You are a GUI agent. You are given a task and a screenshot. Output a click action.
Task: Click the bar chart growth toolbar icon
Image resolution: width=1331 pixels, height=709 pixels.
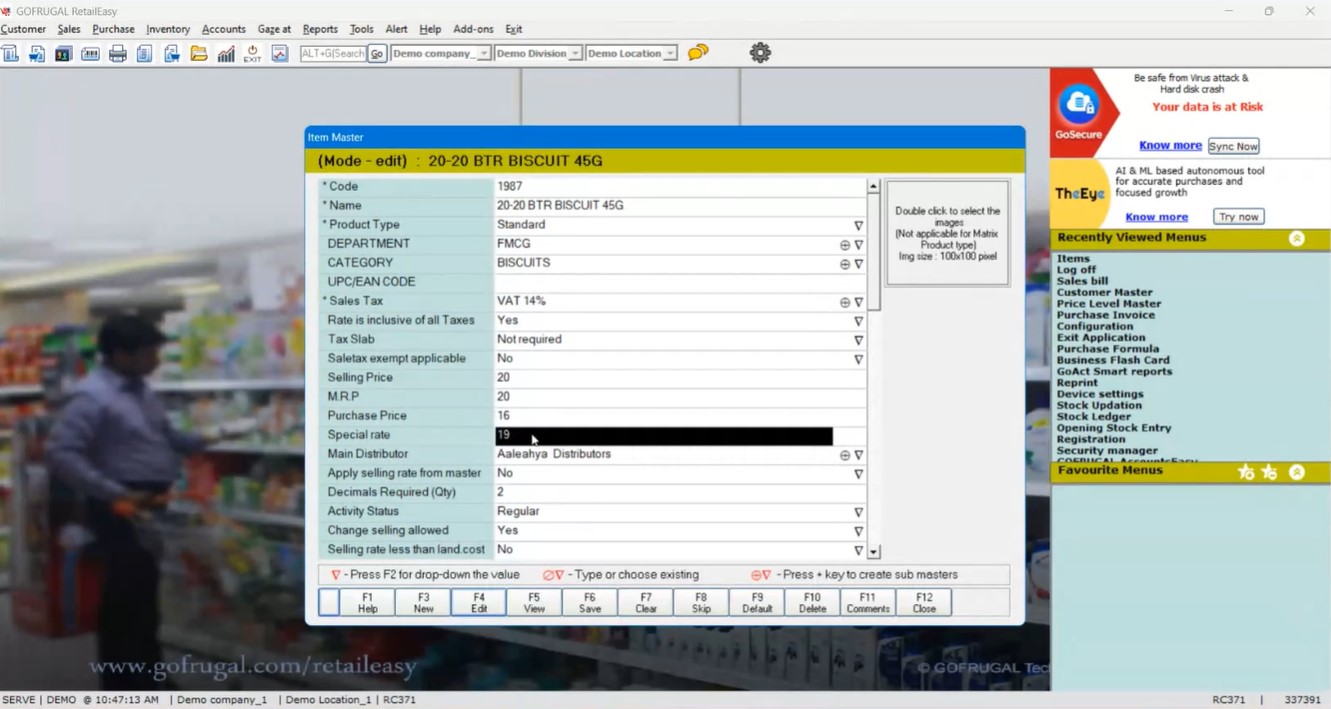pos(226,54)
